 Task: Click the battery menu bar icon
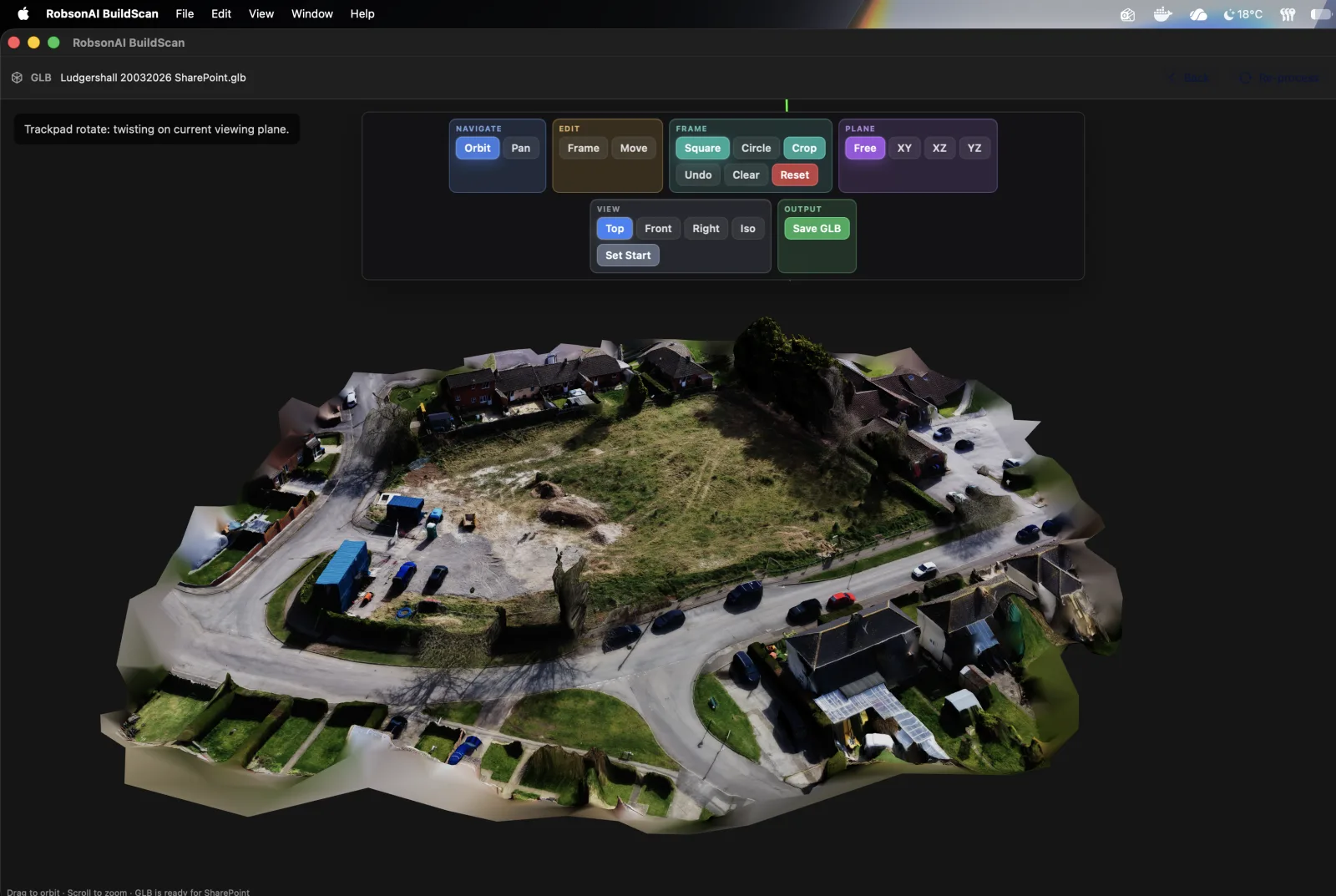tap(1322, 14)
